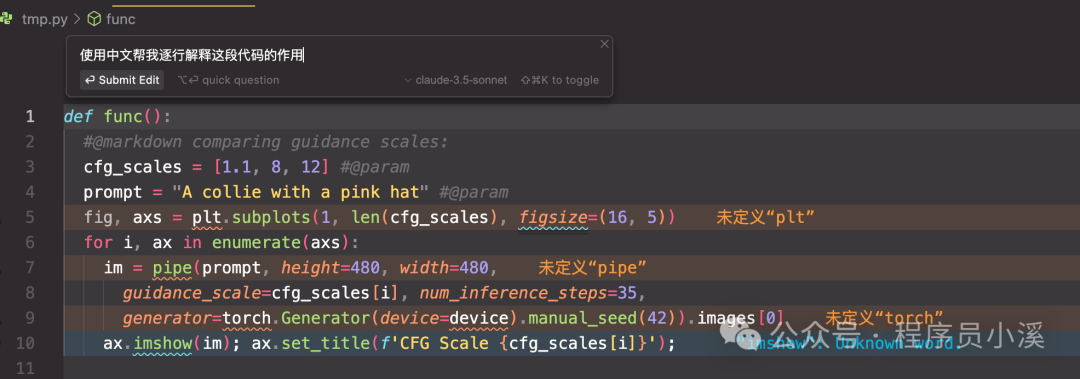
Task: Click the error message 未定义"plt"
Action: (766, 218)
